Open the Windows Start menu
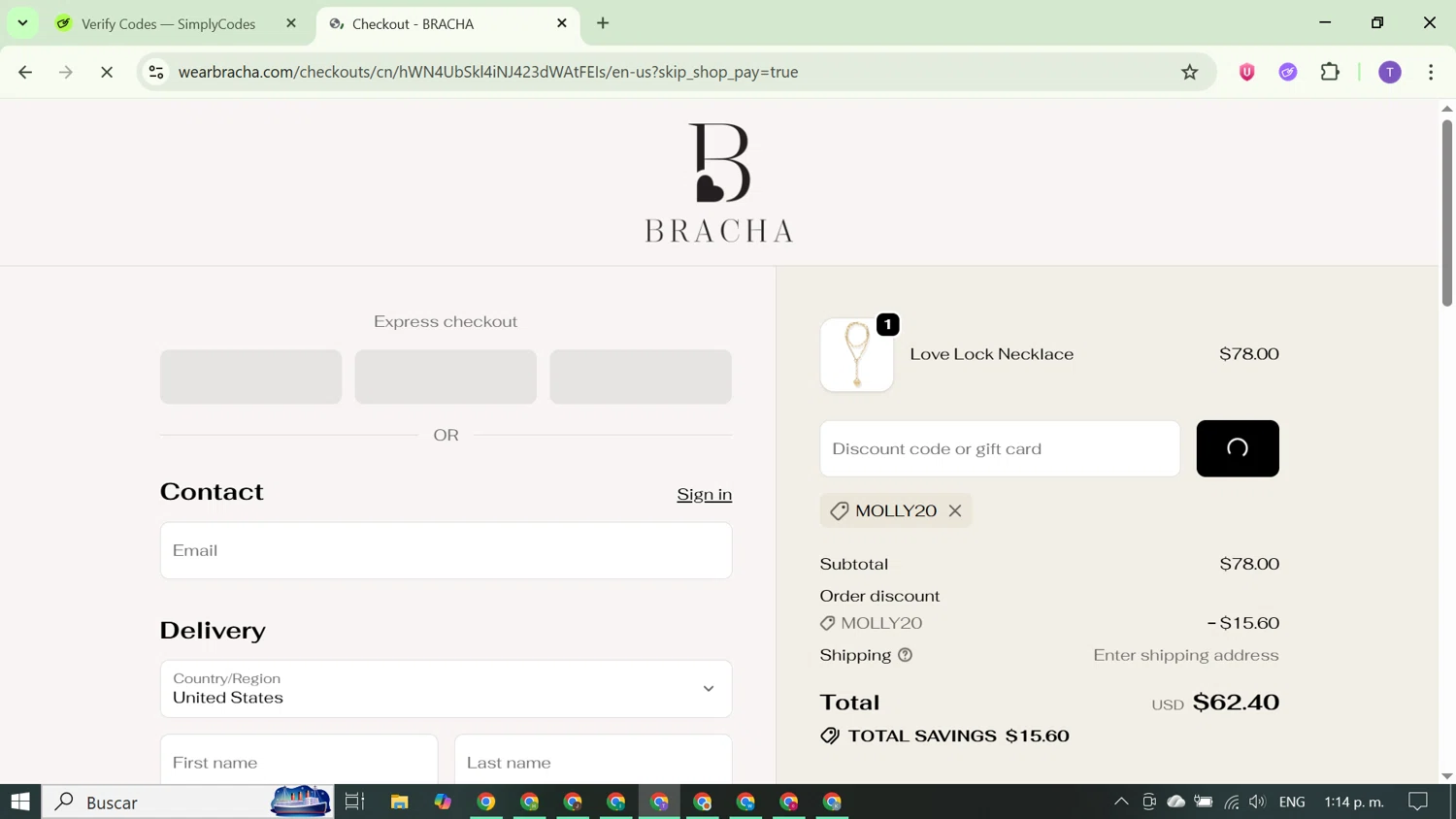Screen dimensions: 1456x819 coord(20,802)
